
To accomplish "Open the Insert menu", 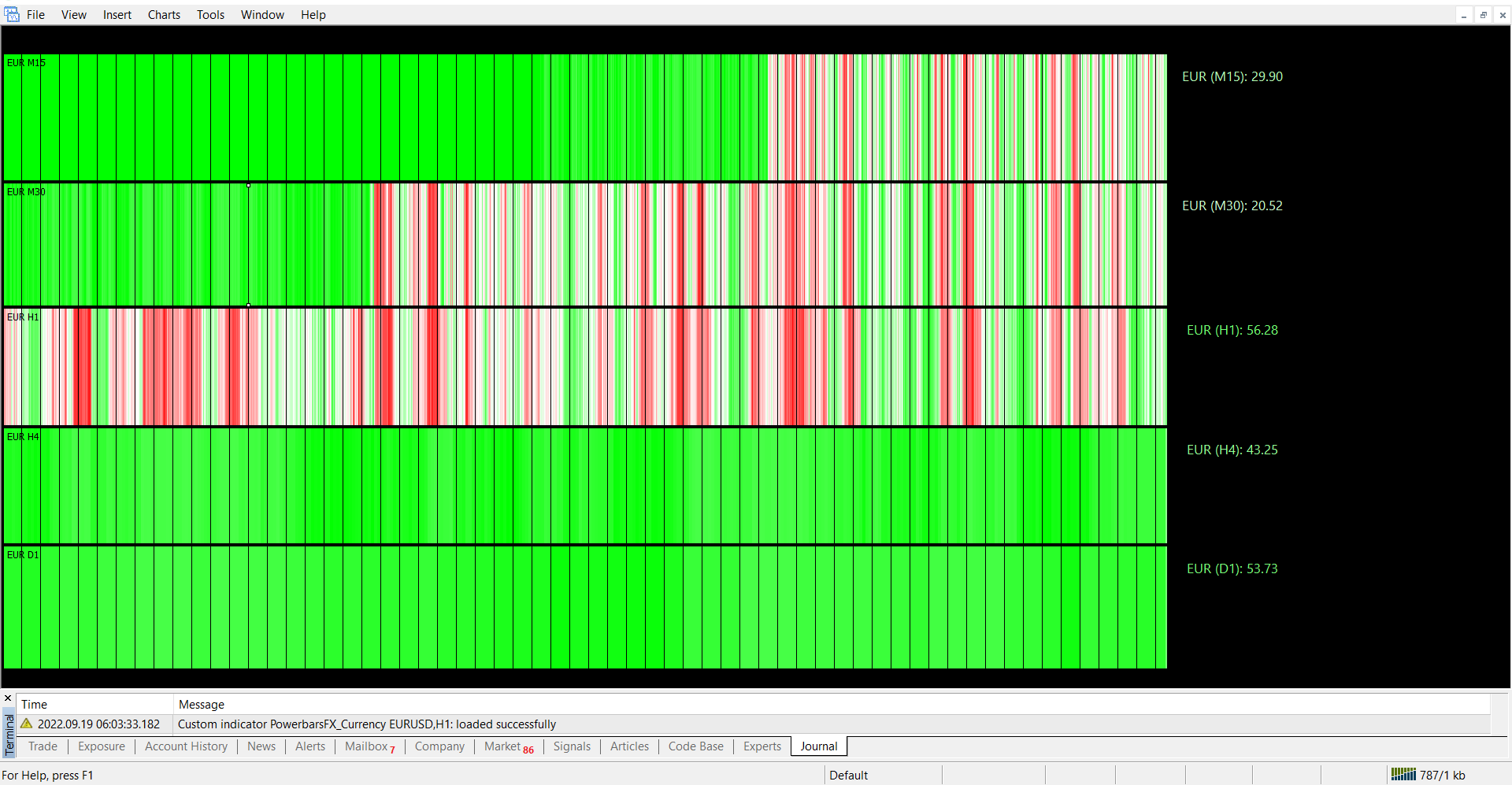I will [117, 15].
